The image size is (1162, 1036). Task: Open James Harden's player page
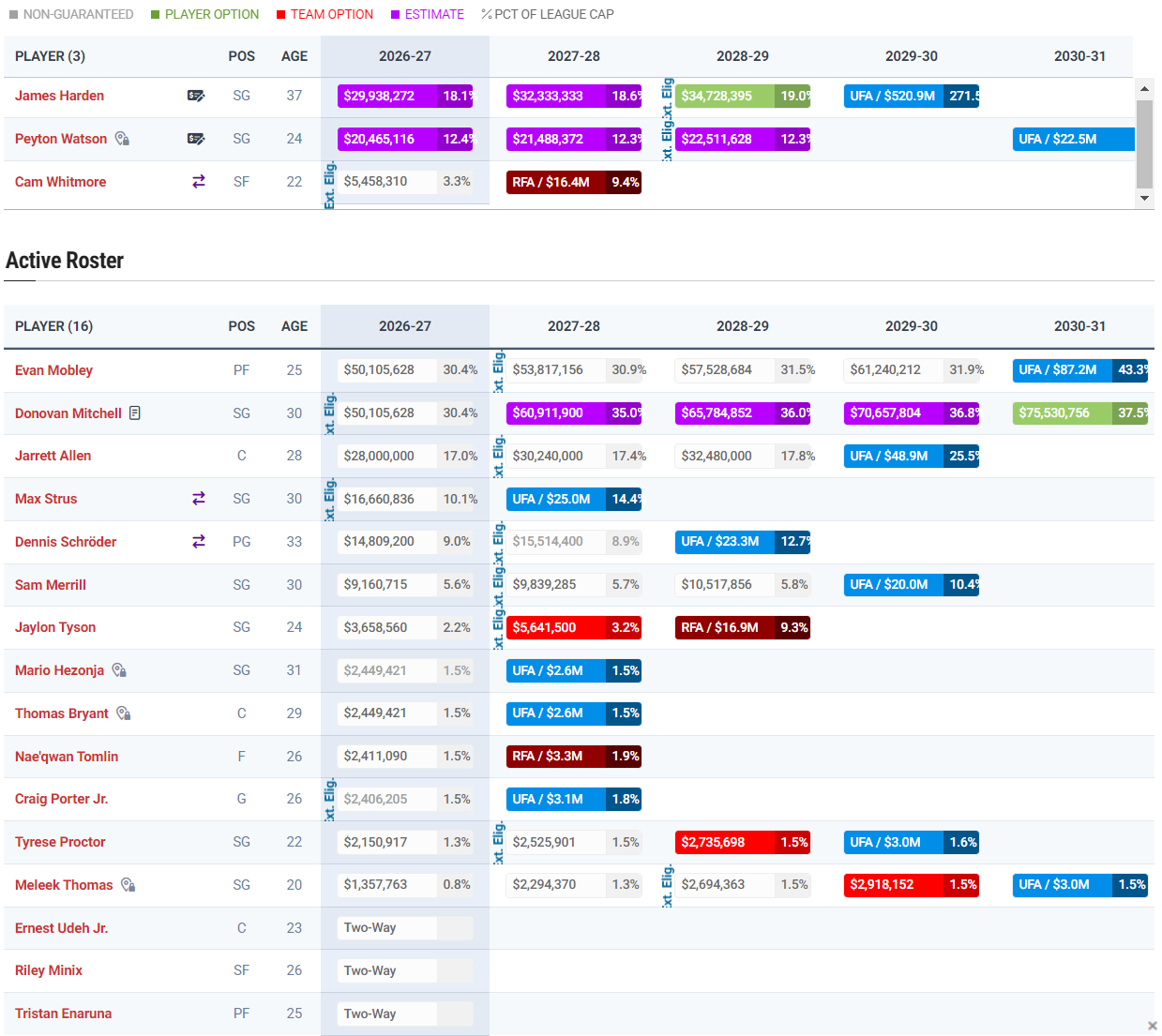point(59,96)
